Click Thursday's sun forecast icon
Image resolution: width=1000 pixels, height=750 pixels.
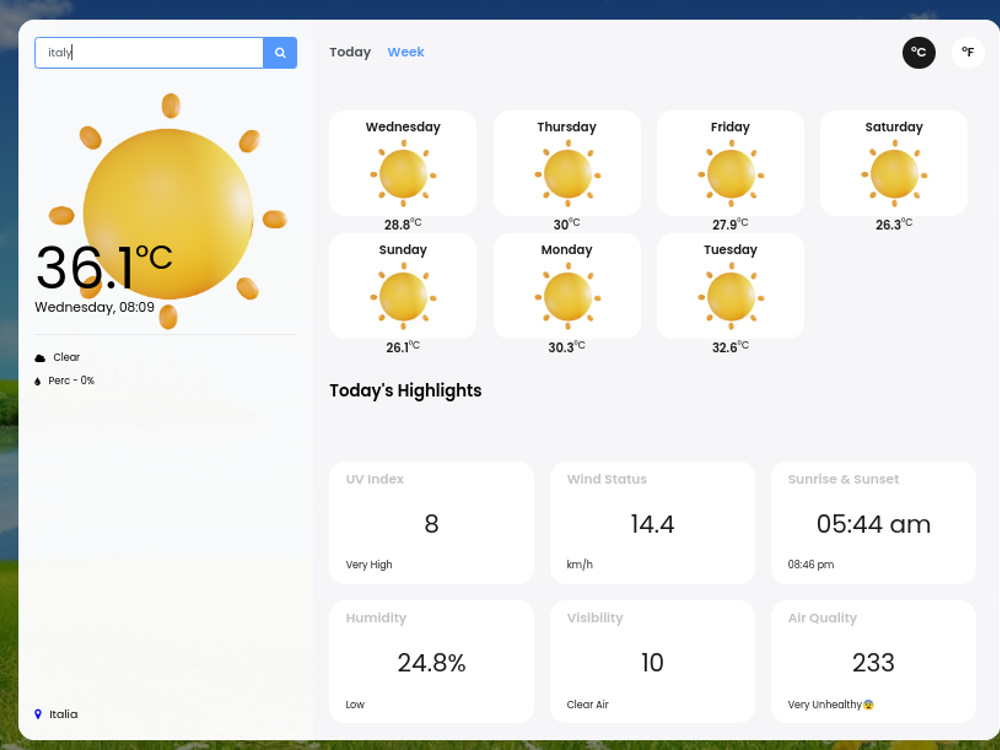coord(567,174)
